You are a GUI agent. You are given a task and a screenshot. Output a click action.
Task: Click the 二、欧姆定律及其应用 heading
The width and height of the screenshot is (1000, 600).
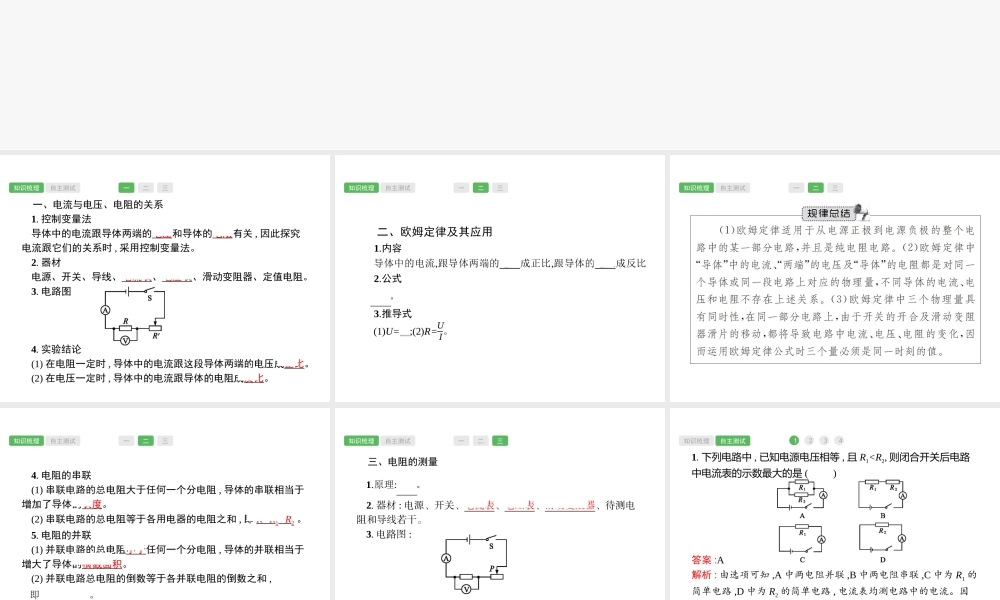(x=434, y=231)
